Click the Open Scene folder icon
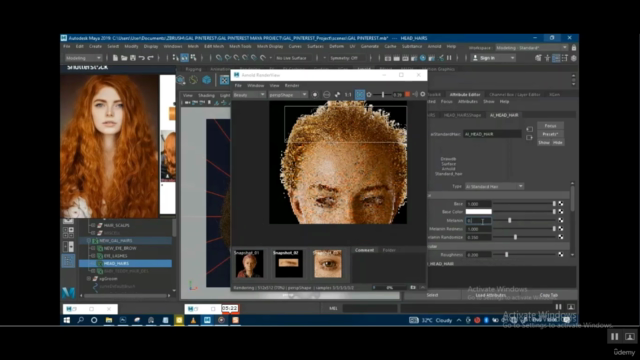Screen dimensions: 640x360 (124, 58)
